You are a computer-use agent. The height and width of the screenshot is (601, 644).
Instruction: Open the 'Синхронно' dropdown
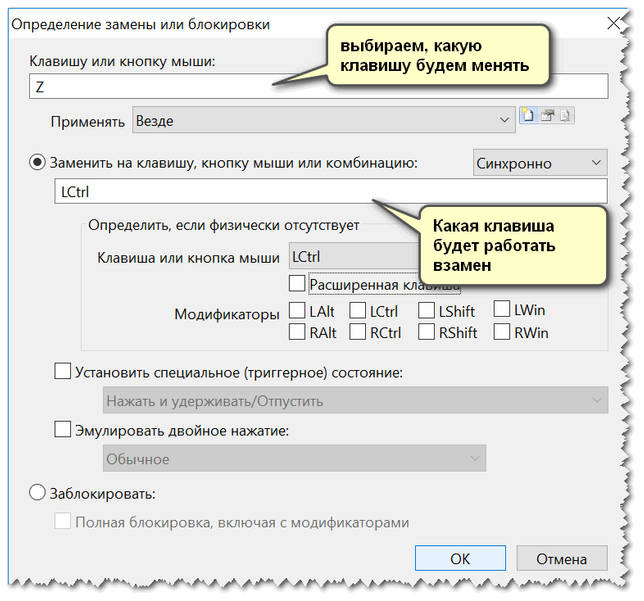540,163
